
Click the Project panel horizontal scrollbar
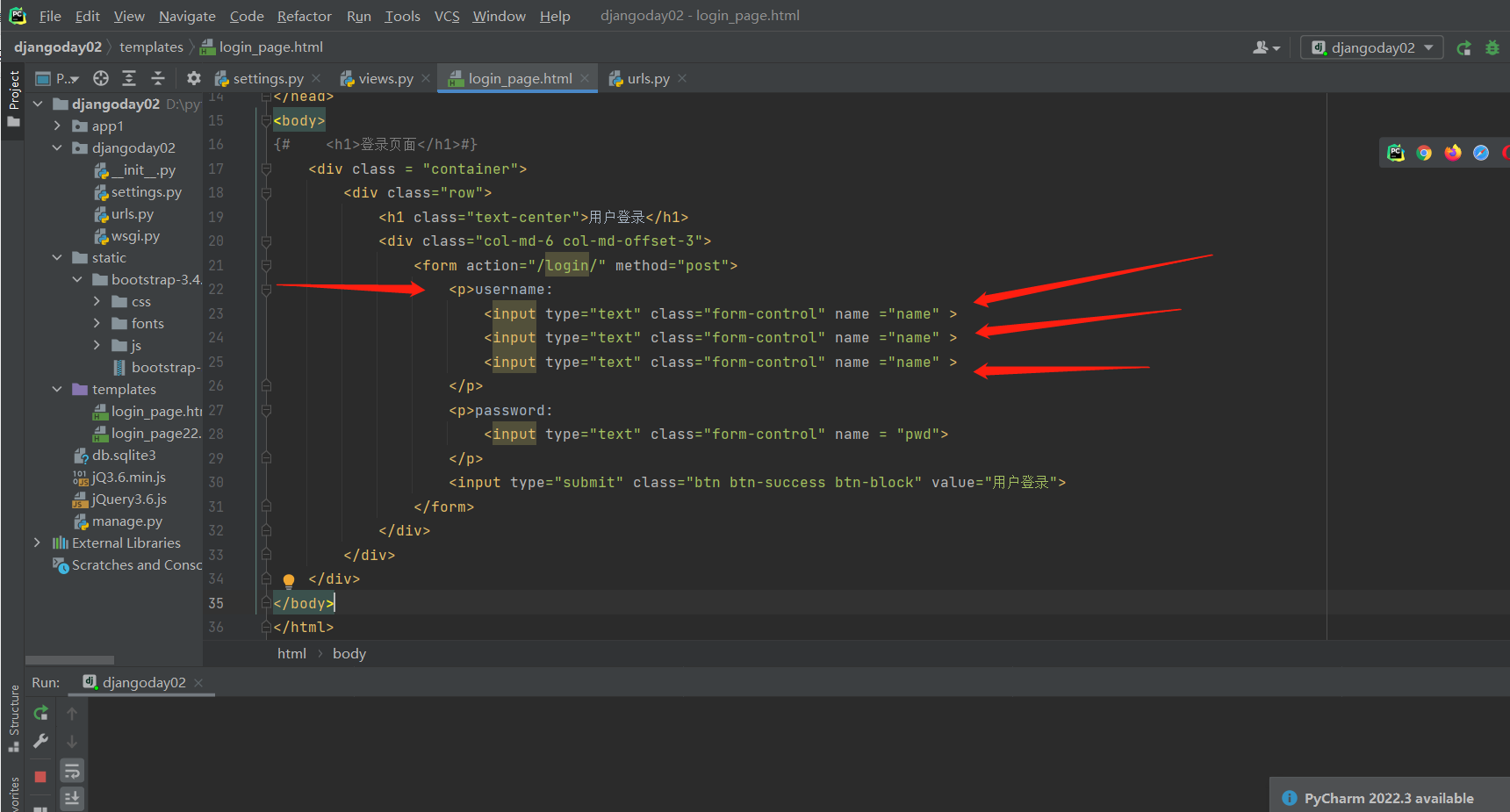tap(69, 660)
